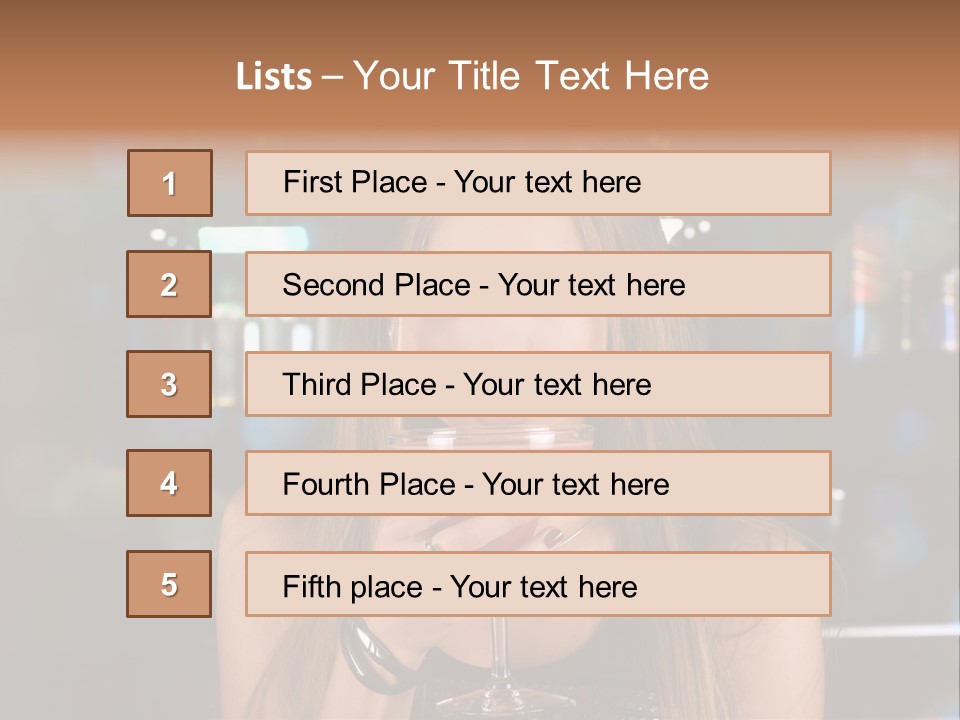Select the "Second Place - Your text here" bar
Screen dimensions: 960x720
click(x=538, y=284)
